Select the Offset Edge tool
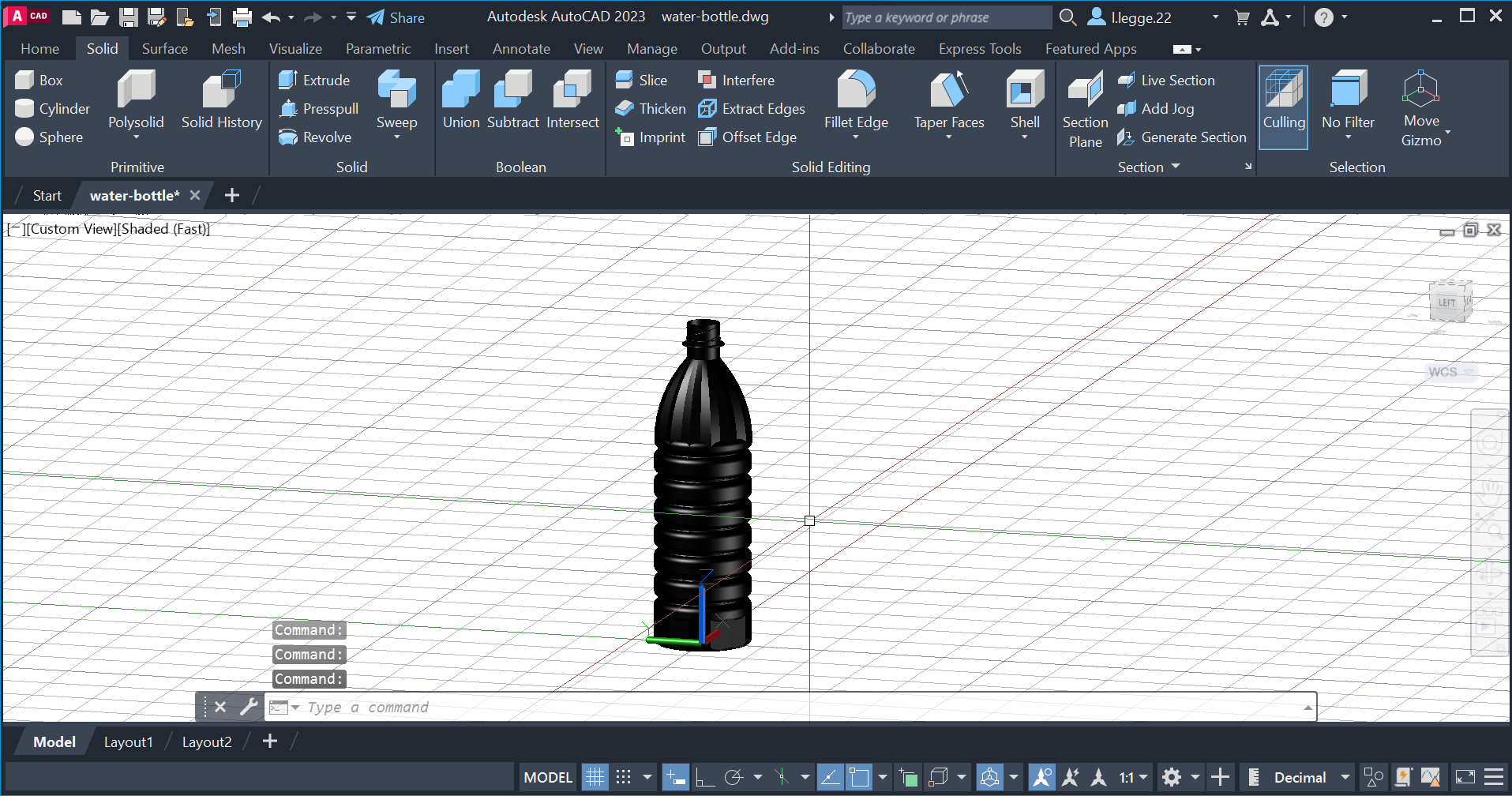The height and width of the screenshot is (796, 1512). (747, 137)
